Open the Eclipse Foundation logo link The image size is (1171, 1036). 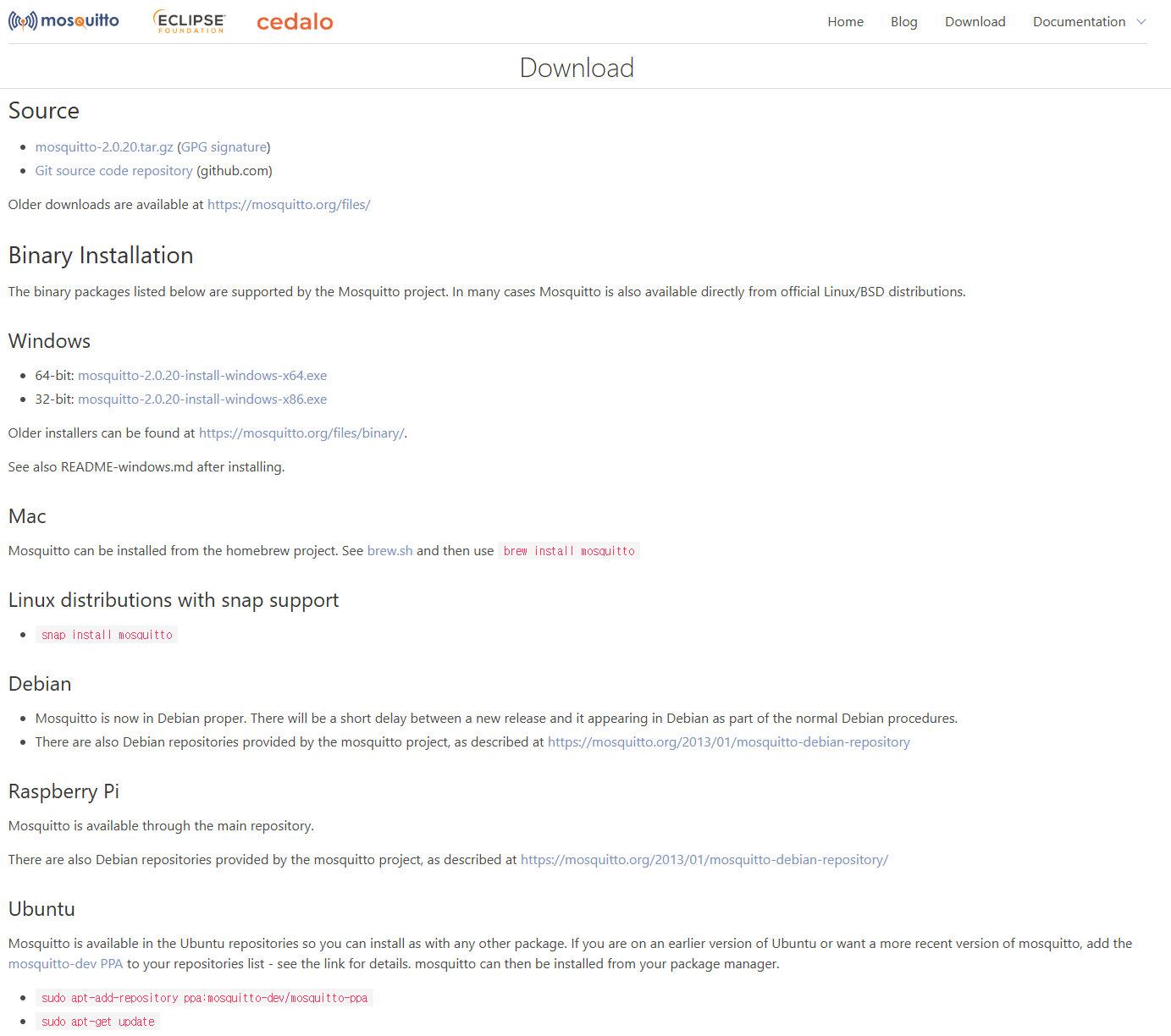(190, 21)
